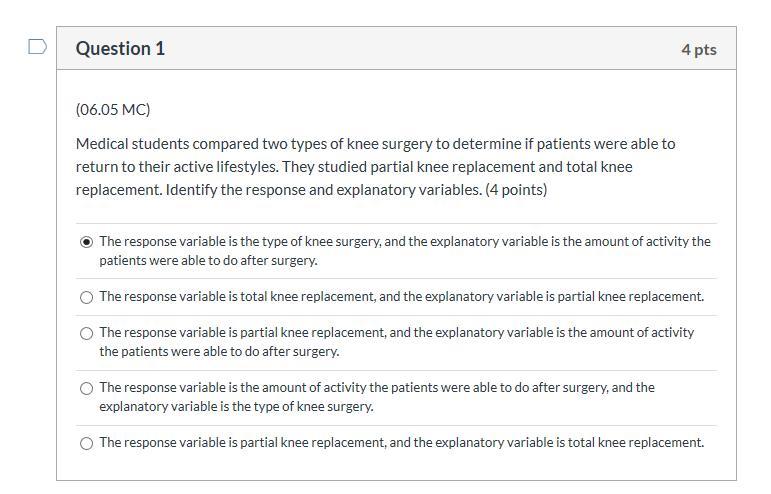Click the 'Question 1' heading
771x494 pixels.
point(120,48)
